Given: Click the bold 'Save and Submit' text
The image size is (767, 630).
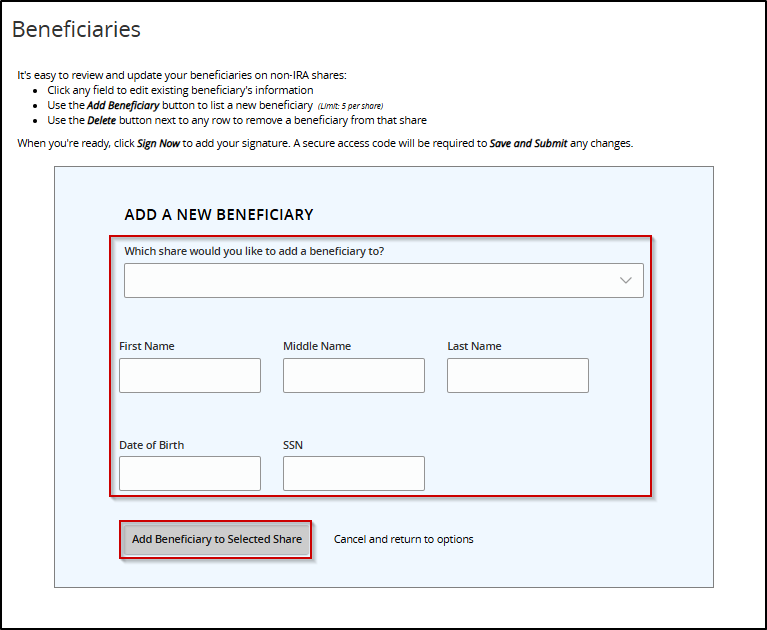Looking at the screenshot, I should (x=528, y=143).
